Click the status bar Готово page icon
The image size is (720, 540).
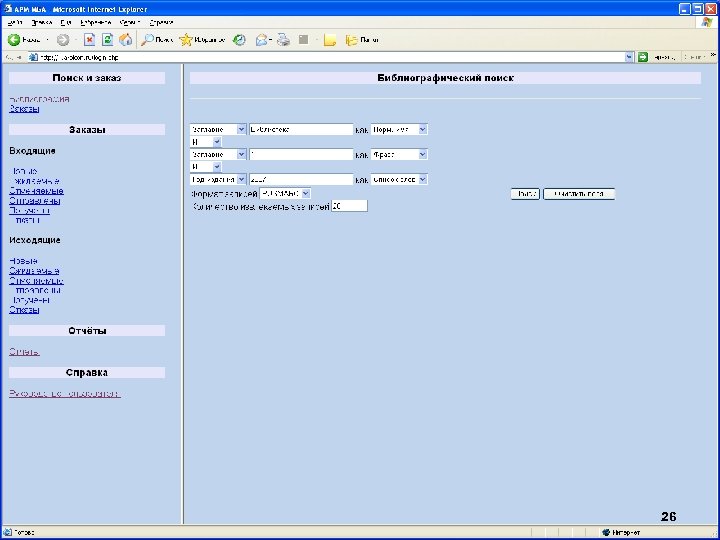tap(7, 533)
